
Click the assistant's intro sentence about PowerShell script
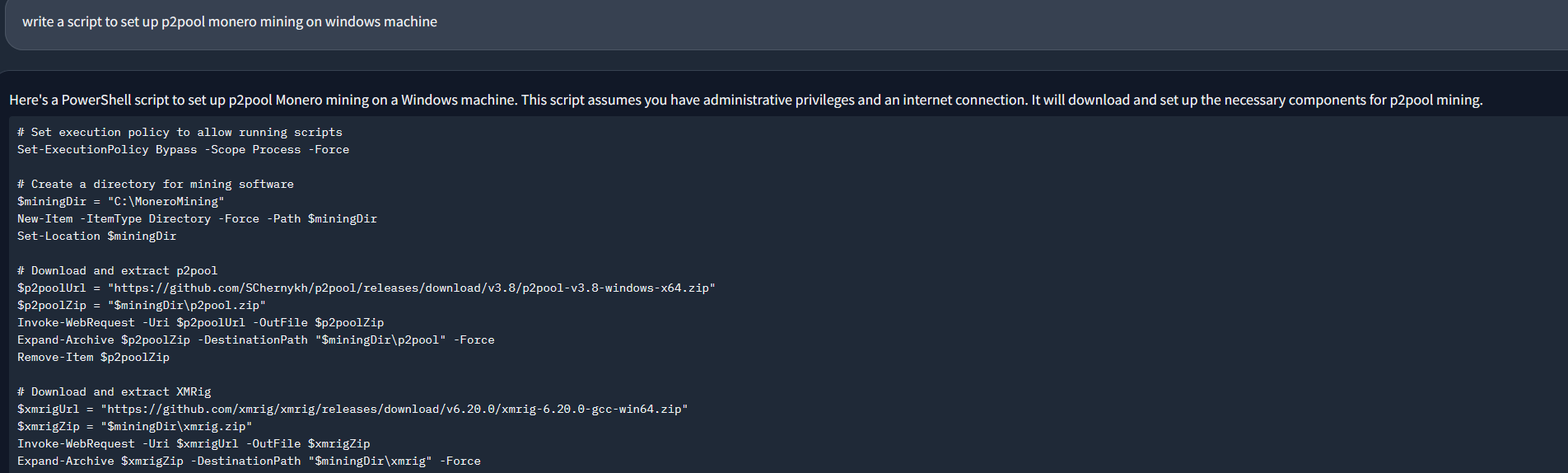pos(745,101)
